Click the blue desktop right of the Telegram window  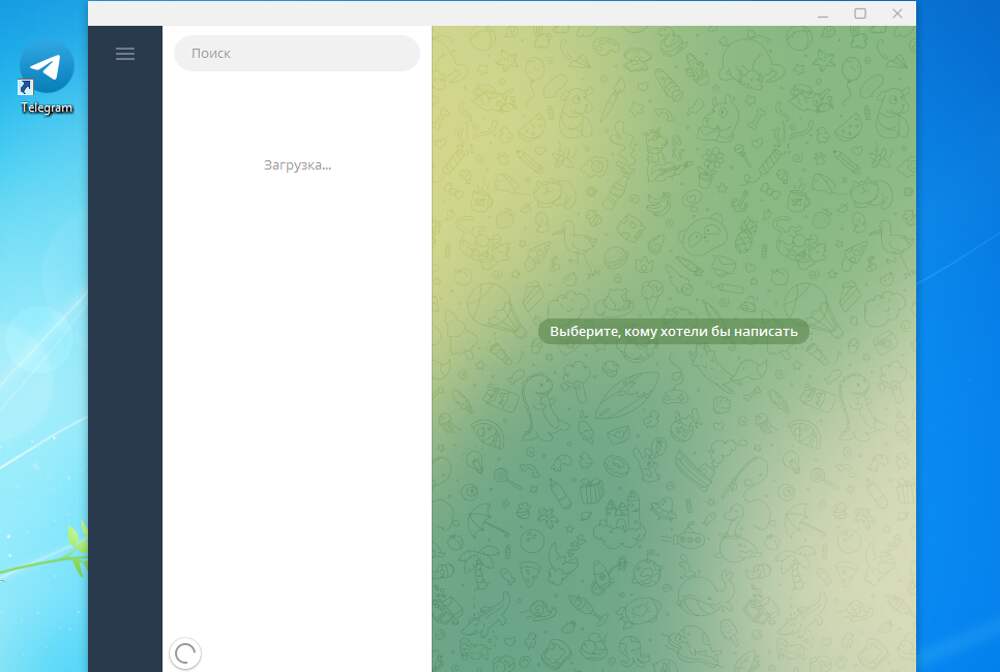[x=958, y=350]
